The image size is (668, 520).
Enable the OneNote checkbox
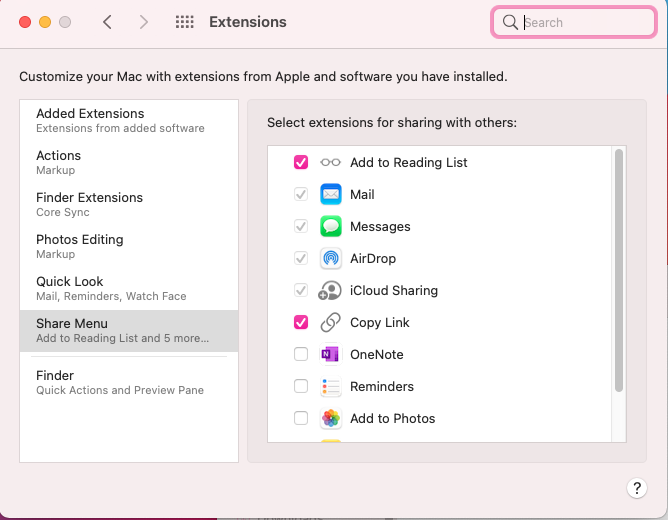pyautogui.click(x=301, y=354)
